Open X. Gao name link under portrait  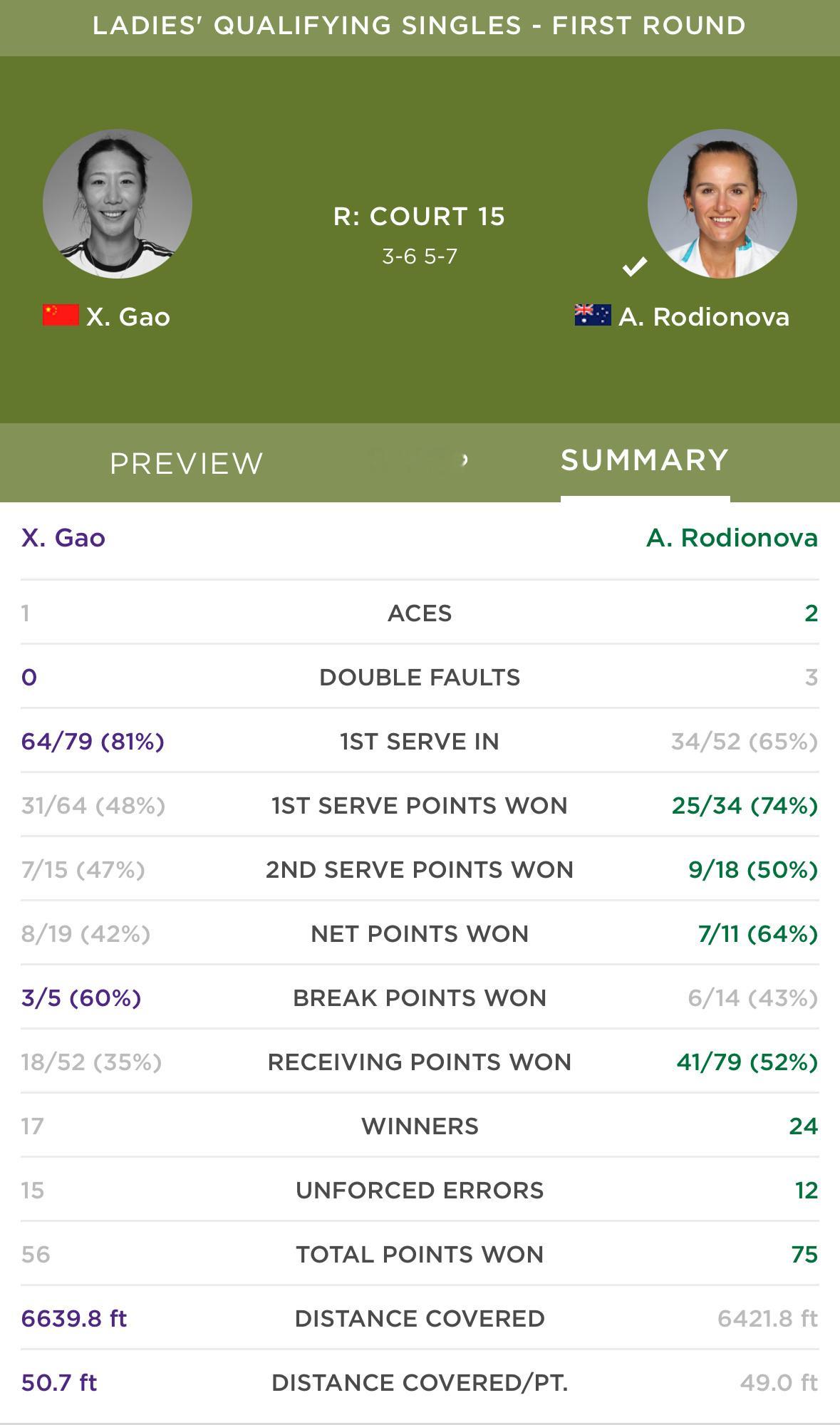[x=128, y=316]
